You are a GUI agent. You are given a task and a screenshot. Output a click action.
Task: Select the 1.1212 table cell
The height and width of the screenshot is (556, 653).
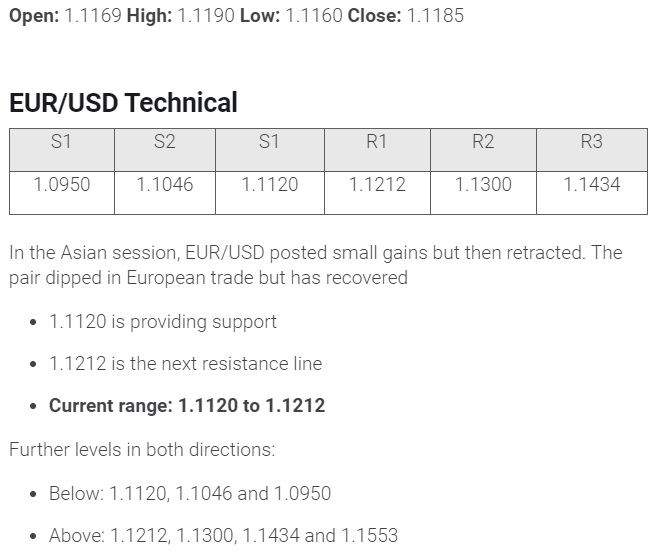click(376, 185)
